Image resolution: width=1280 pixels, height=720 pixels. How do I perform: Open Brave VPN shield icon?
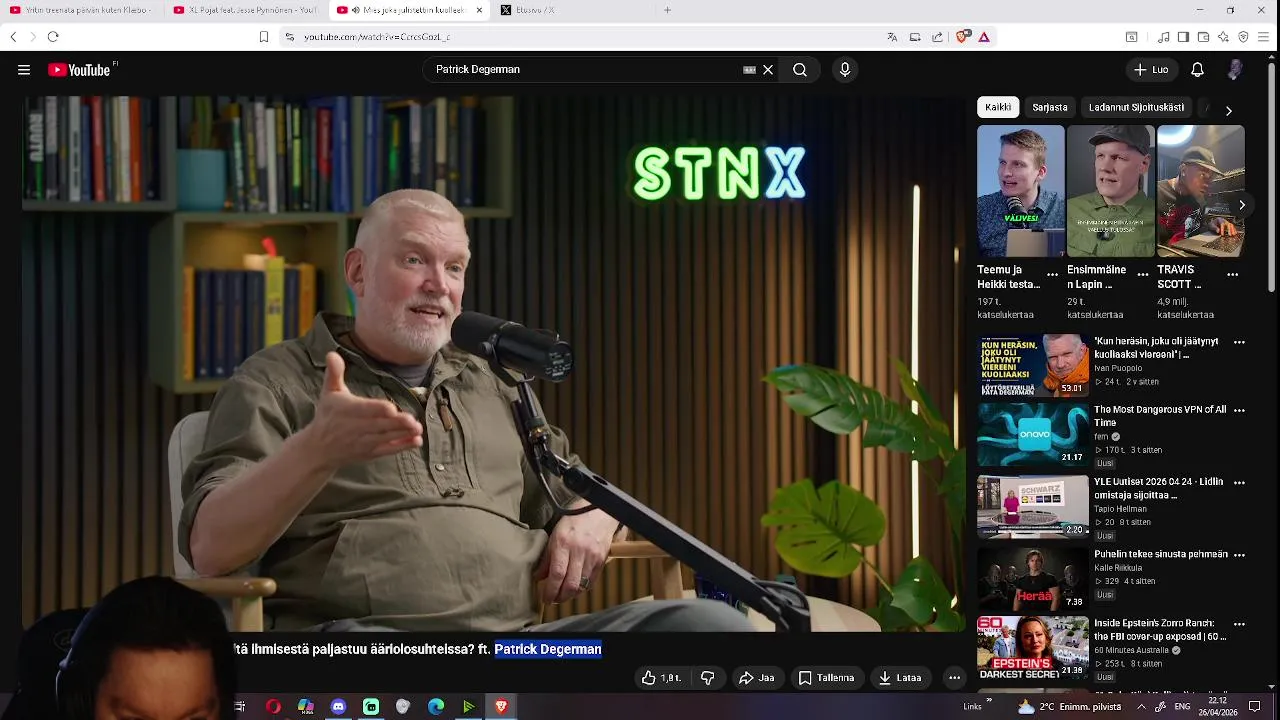(x=1243, y=37)
